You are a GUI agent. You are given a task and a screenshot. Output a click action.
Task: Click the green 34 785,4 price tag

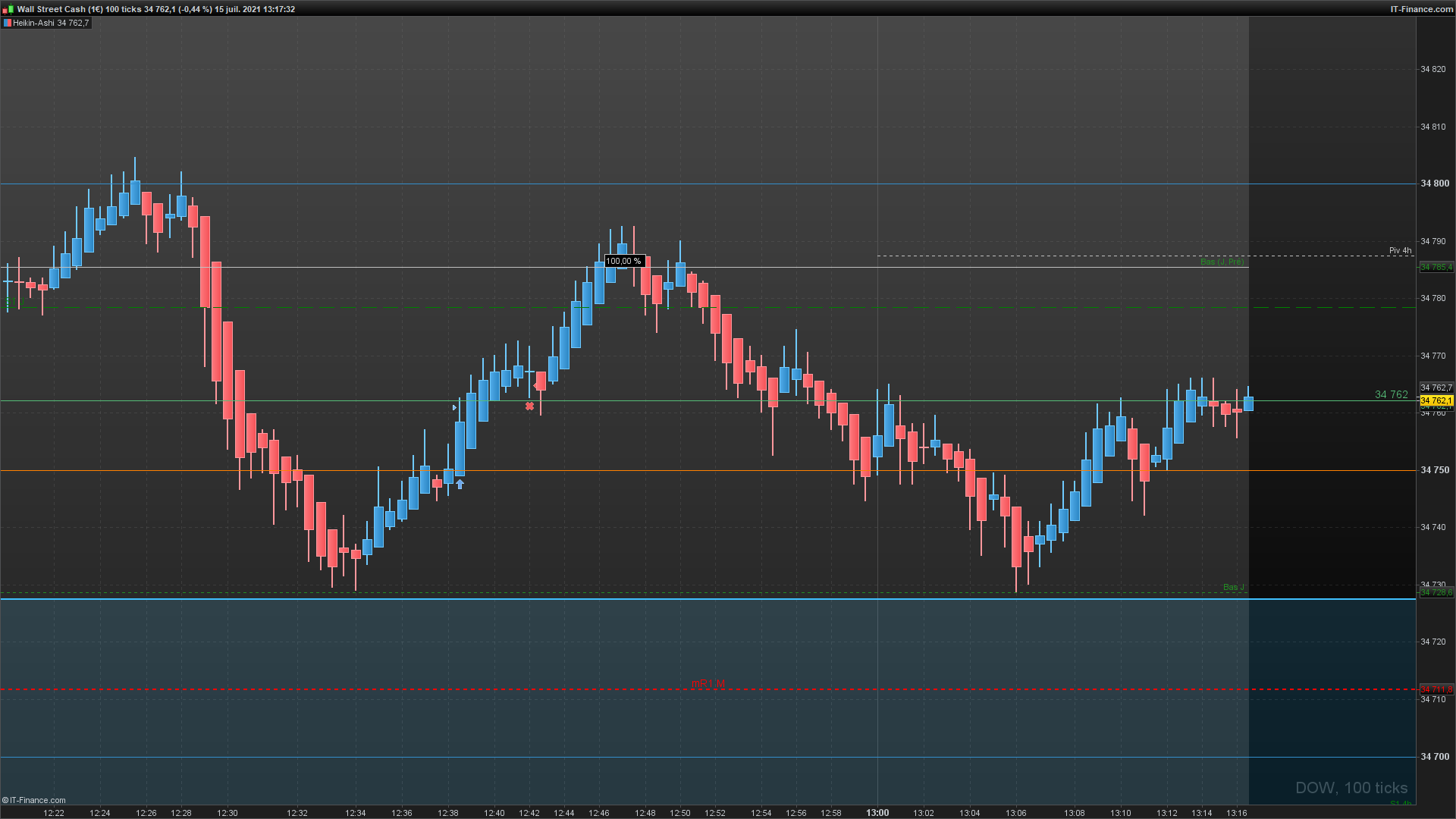point(1436,267)
